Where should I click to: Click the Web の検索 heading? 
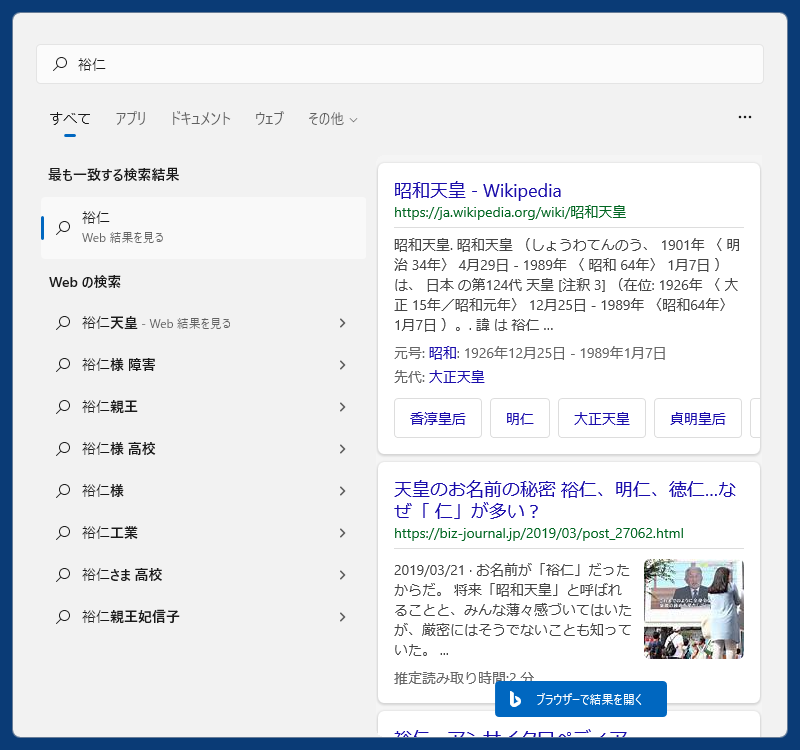coord(85,282)
